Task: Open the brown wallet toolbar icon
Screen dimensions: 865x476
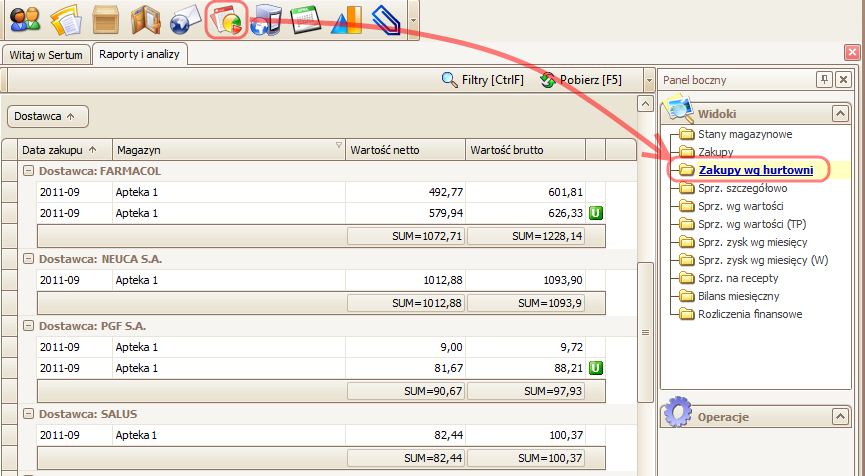Action: pos(146,18)
